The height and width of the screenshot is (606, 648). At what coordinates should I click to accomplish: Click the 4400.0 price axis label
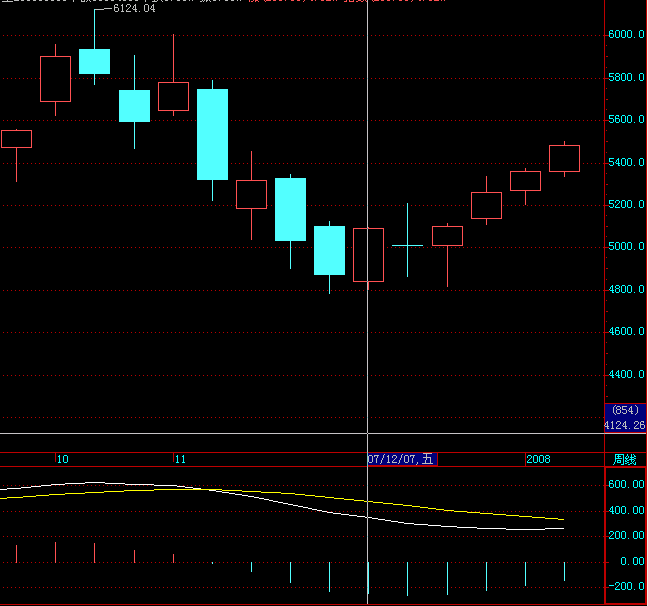click(x=626, y=375)
